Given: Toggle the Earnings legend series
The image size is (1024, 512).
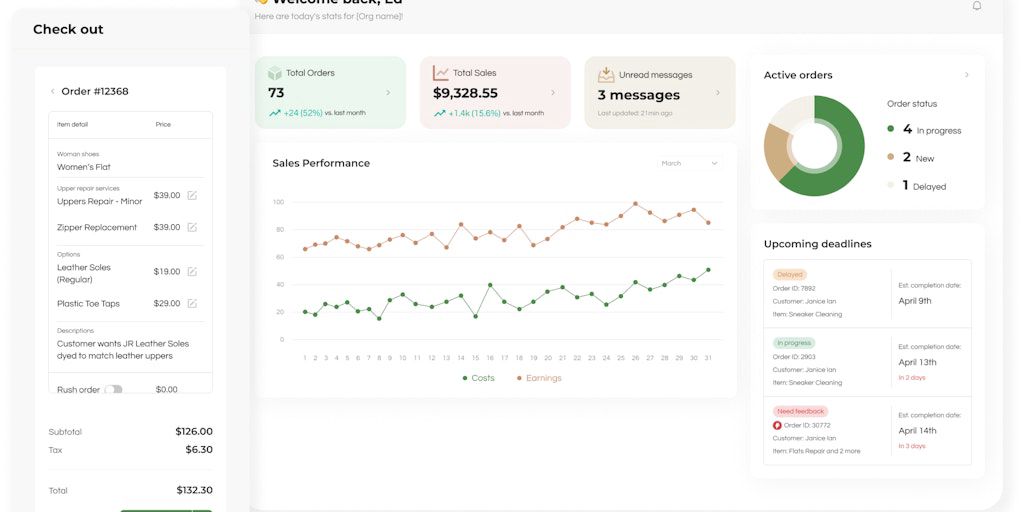Looking at the screenshot, I should click(538, 378).
